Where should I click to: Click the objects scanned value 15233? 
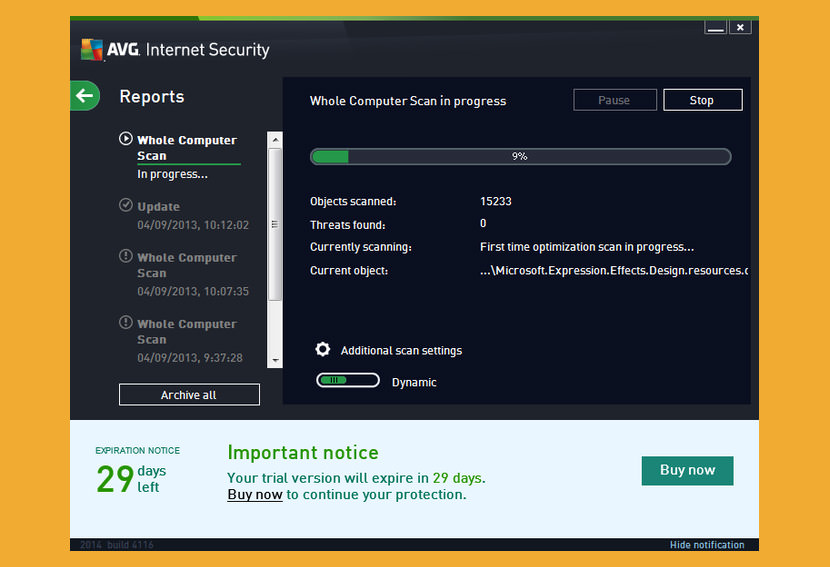point(495,201)
